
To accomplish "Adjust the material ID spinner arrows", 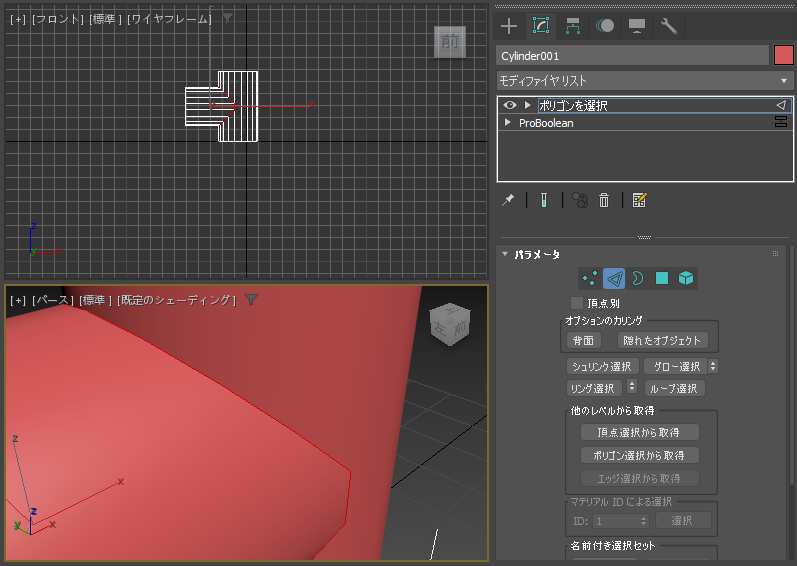I will pos(644,521).
